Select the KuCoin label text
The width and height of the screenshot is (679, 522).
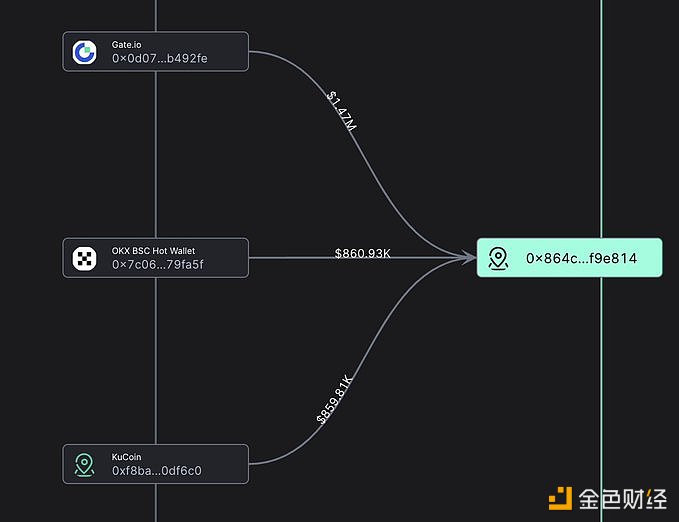126,457
